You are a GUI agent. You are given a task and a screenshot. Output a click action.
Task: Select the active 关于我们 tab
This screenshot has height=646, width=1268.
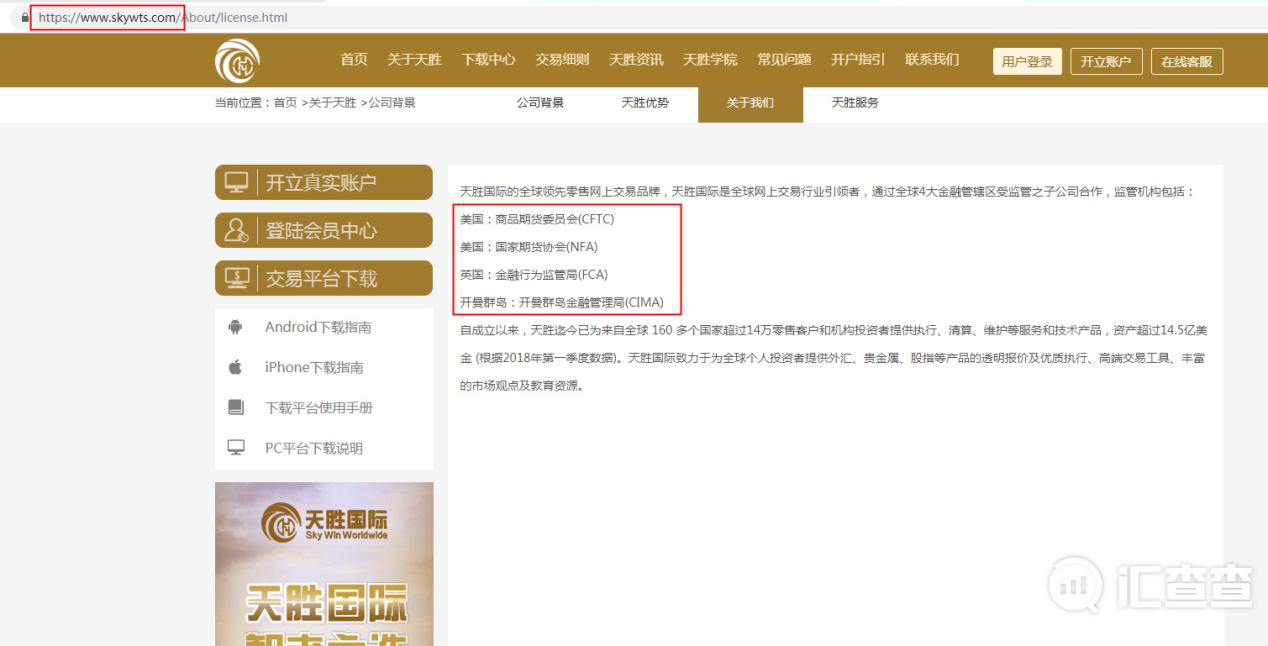[x=750, y=104]
